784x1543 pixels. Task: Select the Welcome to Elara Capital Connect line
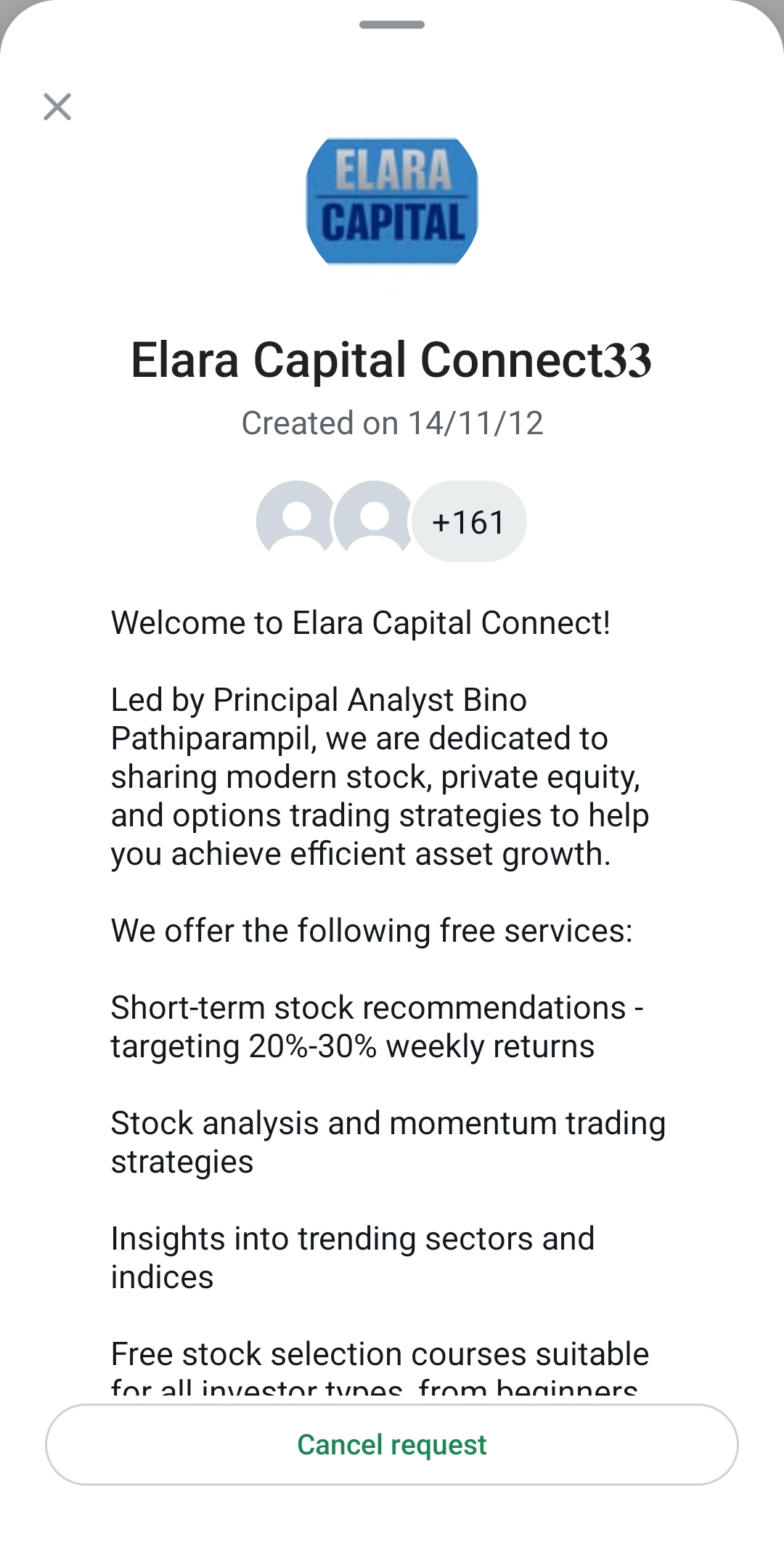tap(361, 623)
